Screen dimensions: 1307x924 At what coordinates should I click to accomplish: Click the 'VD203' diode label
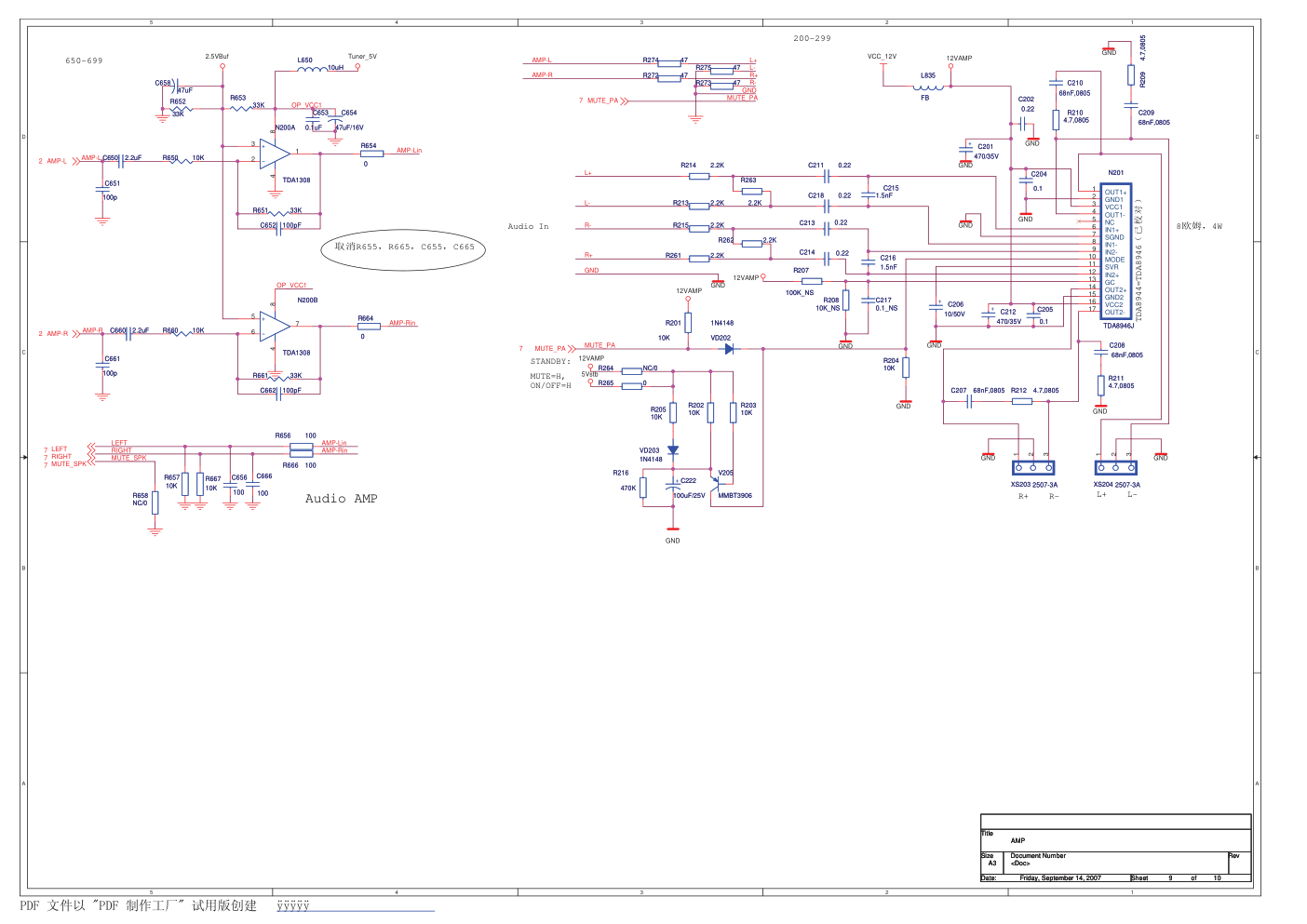point(649,450)
